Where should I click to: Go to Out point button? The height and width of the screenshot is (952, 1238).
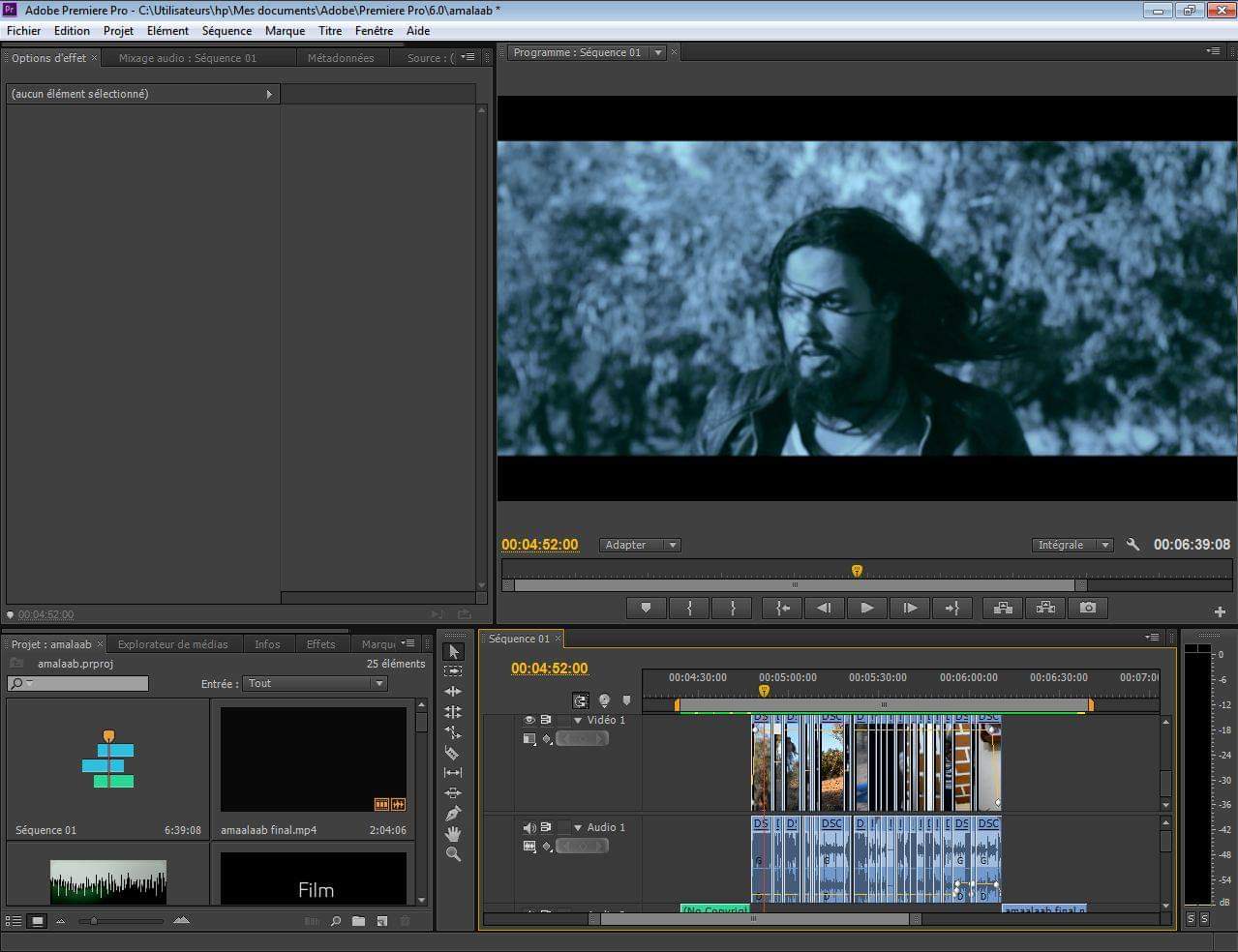(951, 608)
